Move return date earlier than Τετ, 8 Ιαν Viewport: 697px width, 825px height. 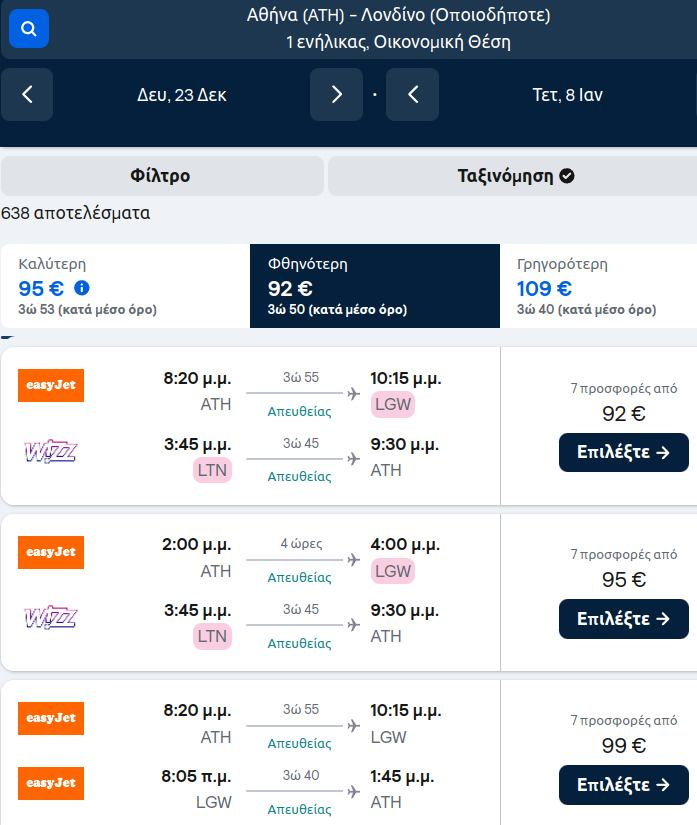[412, 95]
